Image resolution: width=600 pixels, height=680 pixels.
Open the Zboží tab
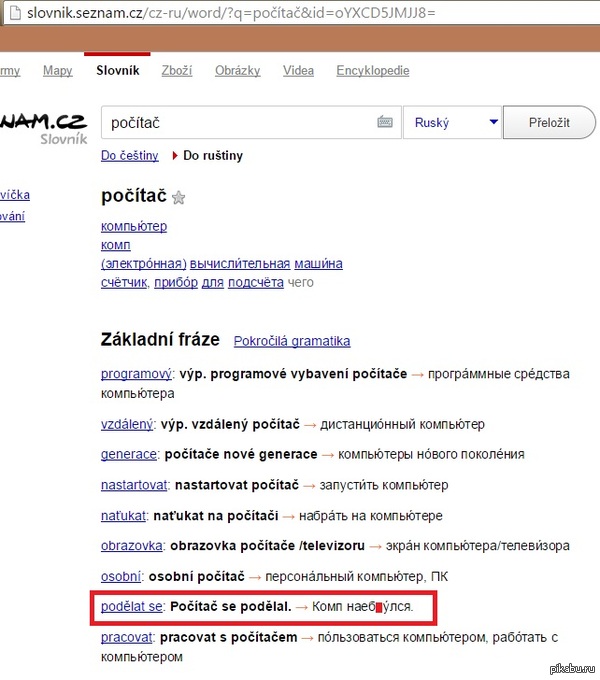(176, 71)
